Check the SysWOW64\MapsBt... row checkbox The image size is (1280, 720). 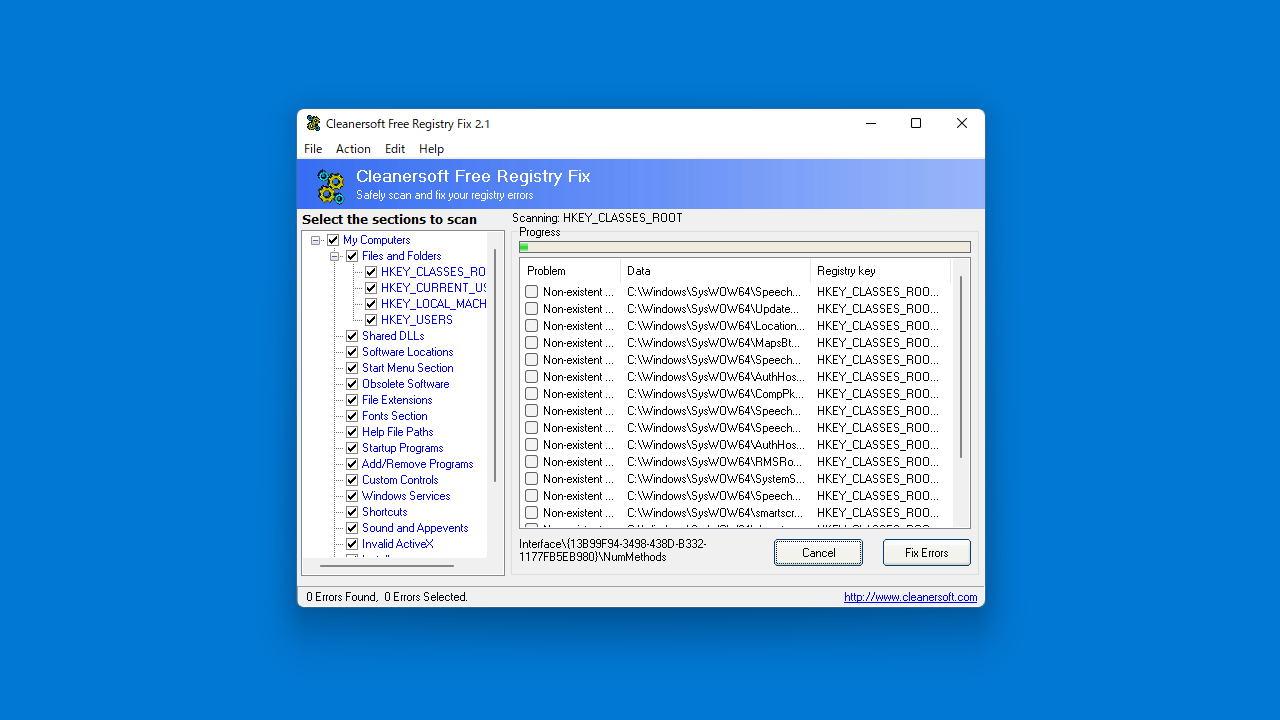click(x=531, y=343)
